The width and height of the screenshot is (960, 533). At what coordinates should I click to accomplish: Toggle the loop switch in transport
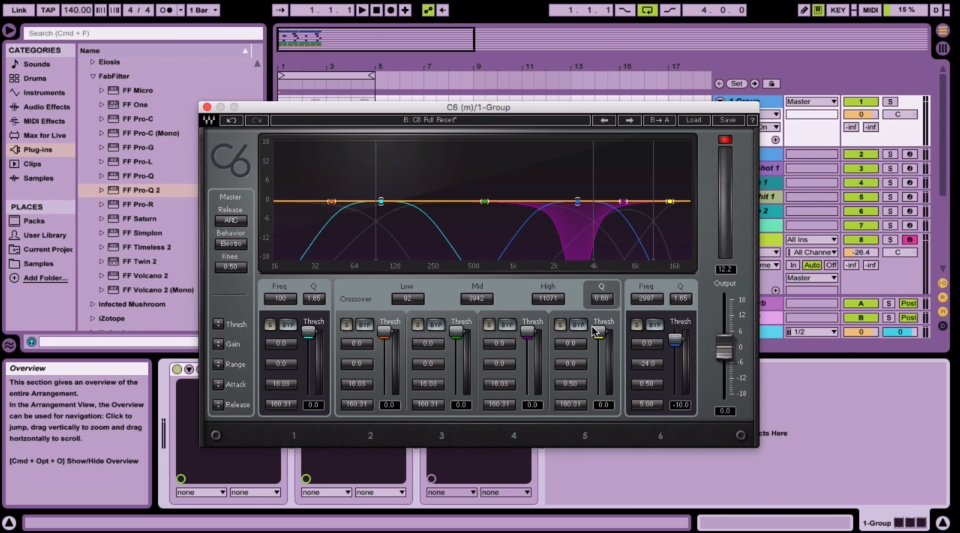tap(647, 10)
